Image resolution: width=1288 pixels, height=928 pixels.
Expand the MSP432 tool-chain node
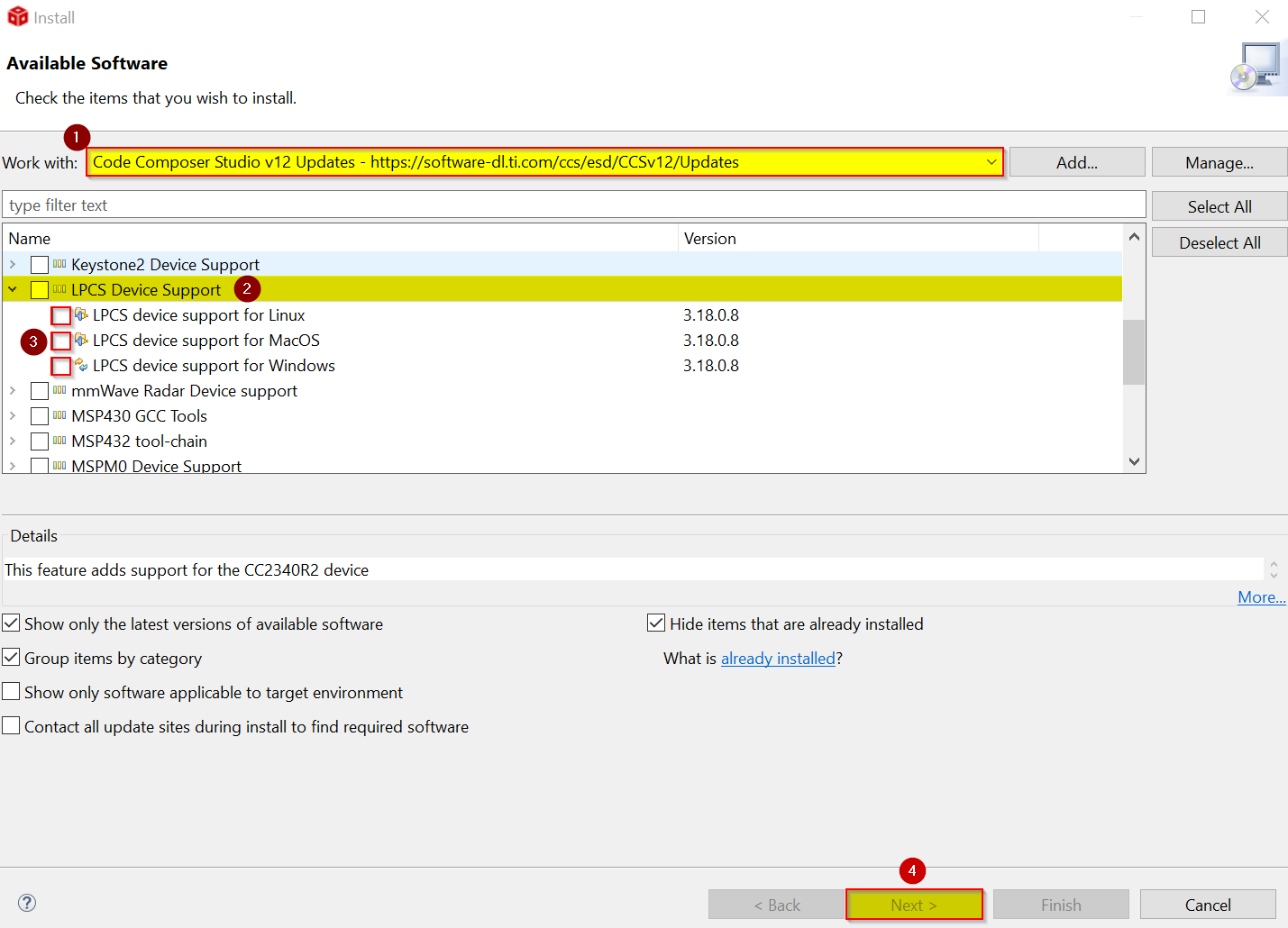(x=13, y=441)
